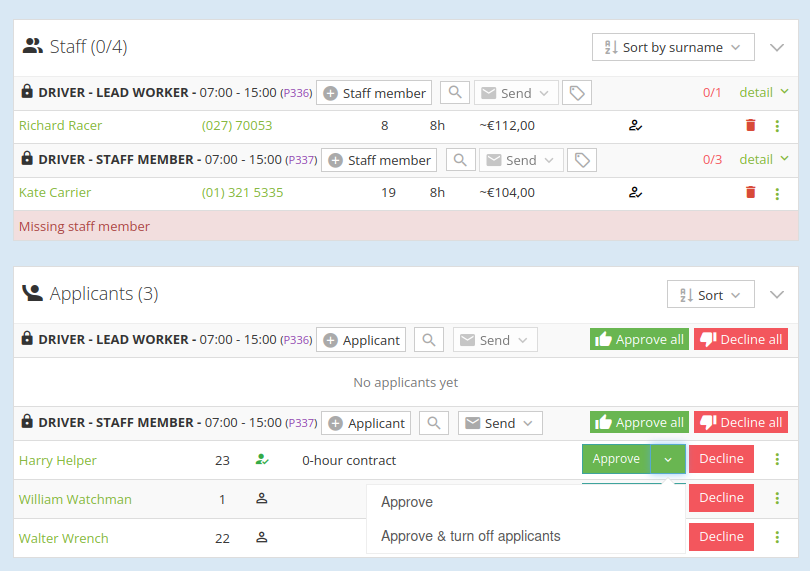
Task: Click the green person status icon for Harry Helper
Action: click(x=262, y=459)
